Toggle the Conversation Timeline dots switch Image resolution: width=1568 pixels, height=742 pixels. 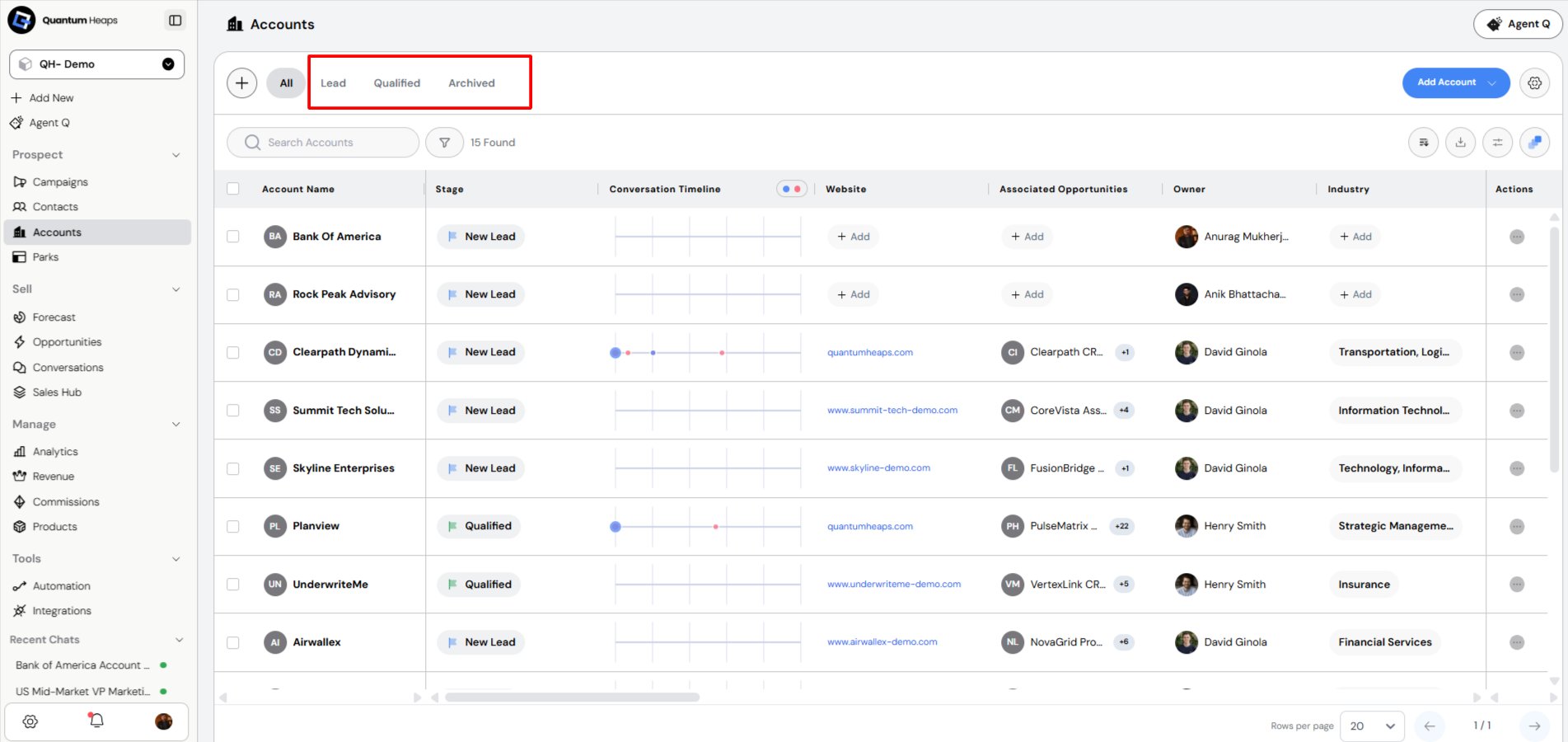pos(791,189)
